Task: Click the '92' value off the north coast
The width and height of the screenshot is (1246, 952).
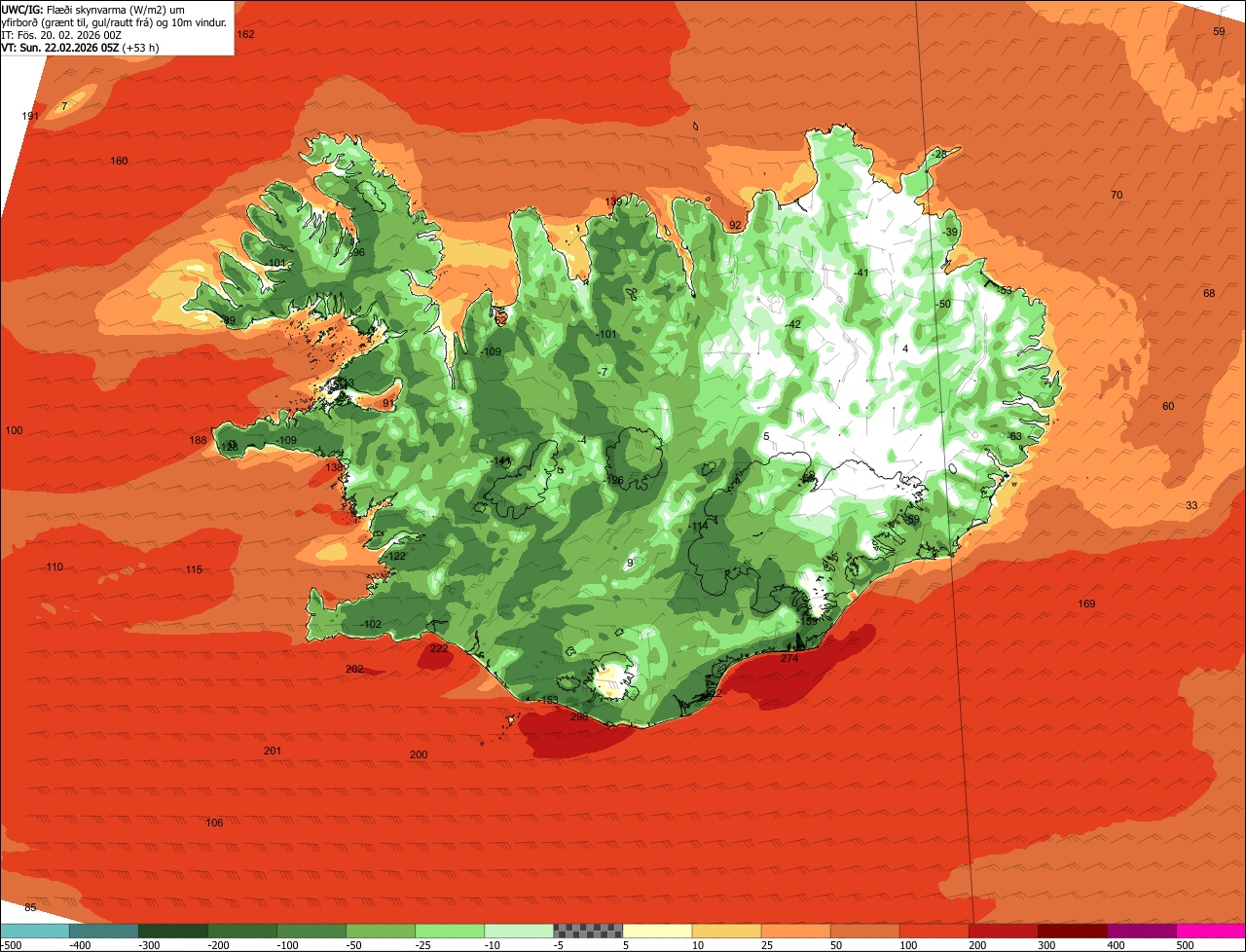Action: (736, 225)
